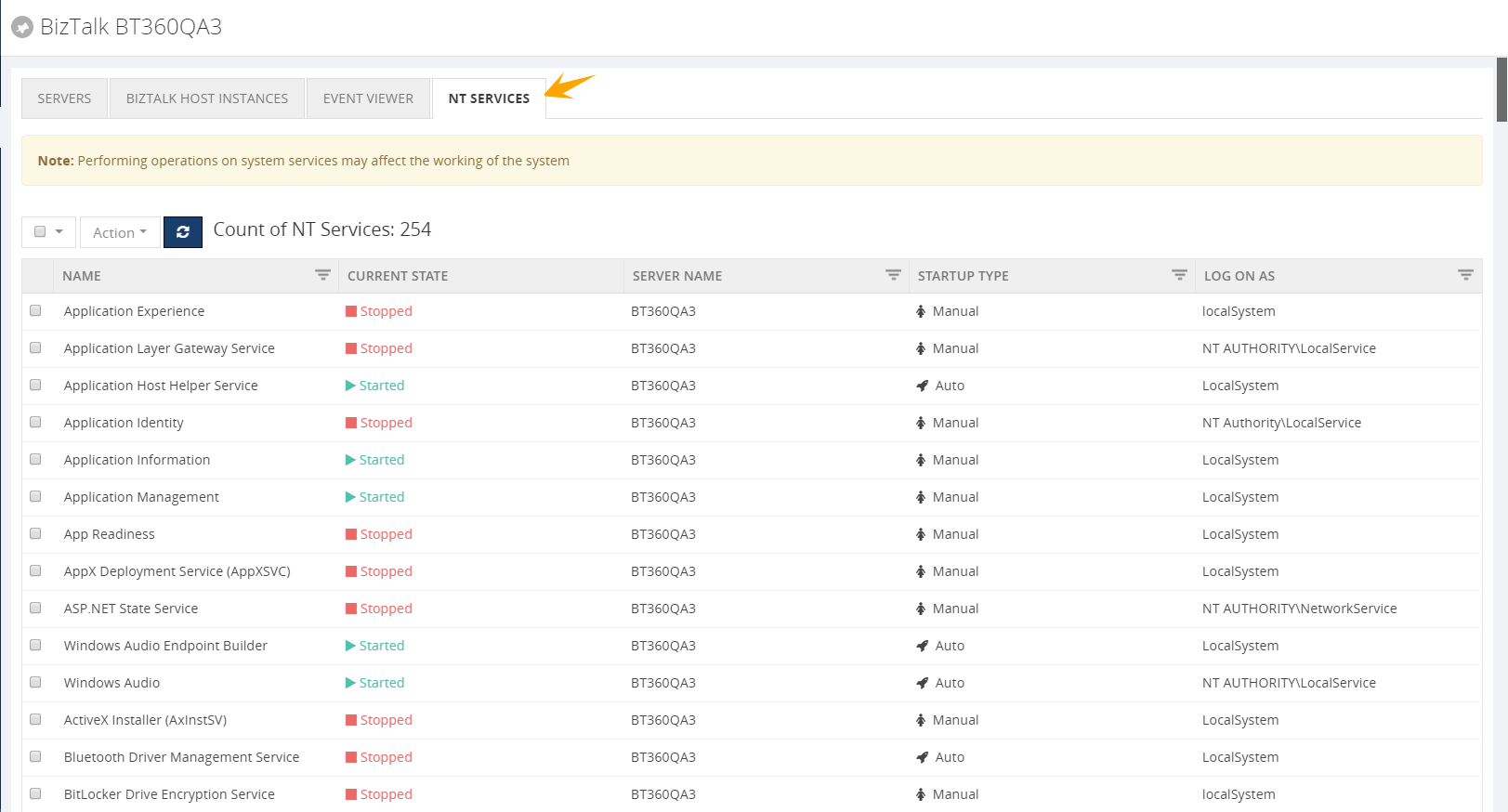
Task: Click the auto rocket icon for Bluetooth Driver Management Service
Action: pyautogui.click(x=922, y=757)
